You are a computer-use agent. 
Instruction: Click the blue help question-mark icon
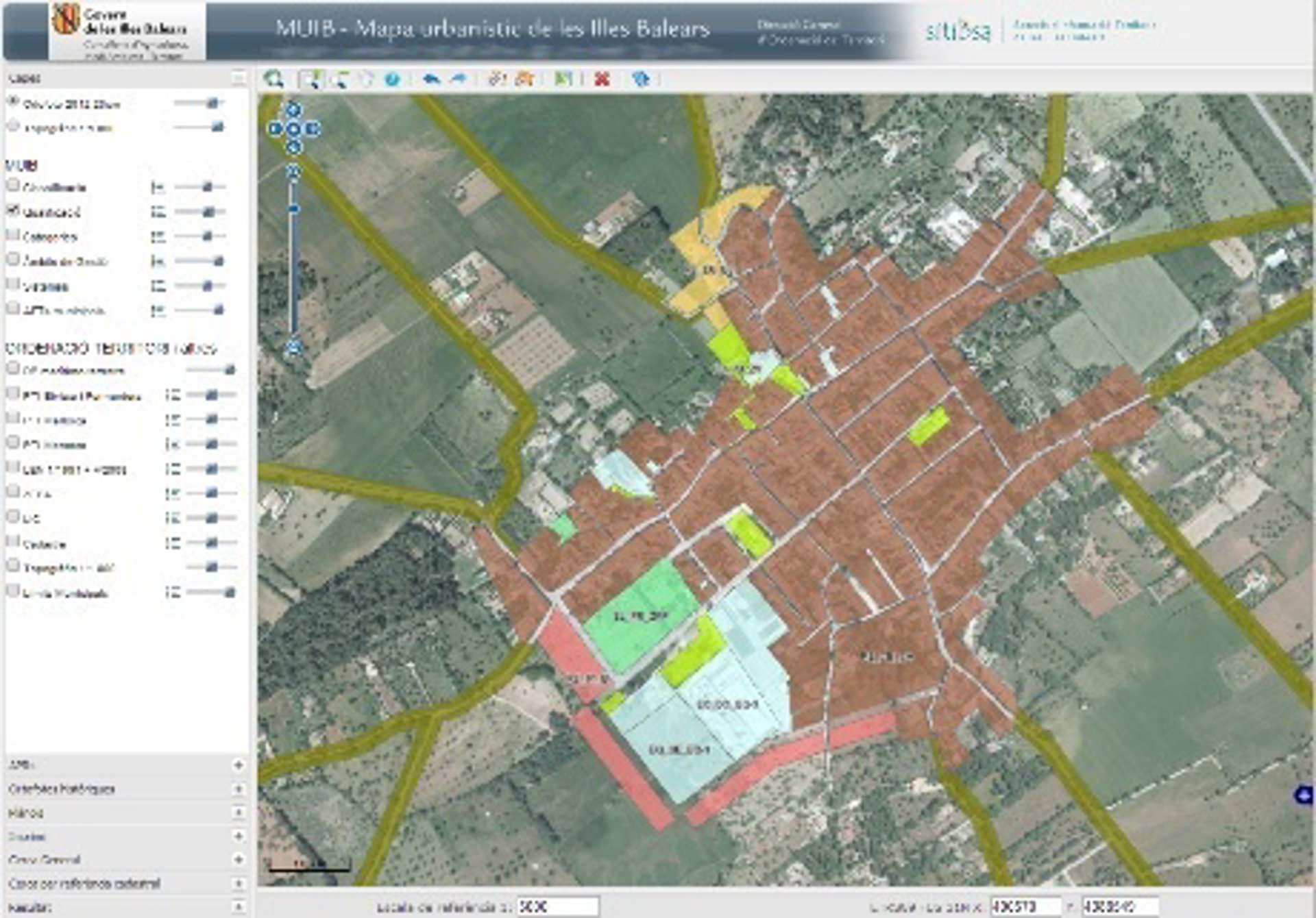click(392, 79)
